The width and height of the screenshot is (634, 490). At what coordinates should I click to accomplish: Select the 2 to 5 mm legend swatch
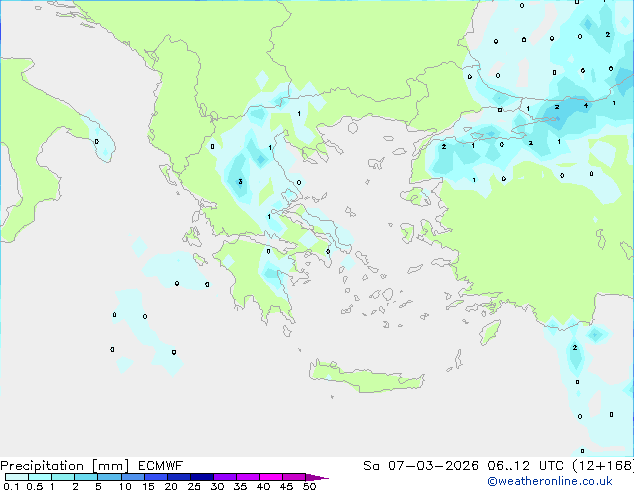tap(86, 477)
